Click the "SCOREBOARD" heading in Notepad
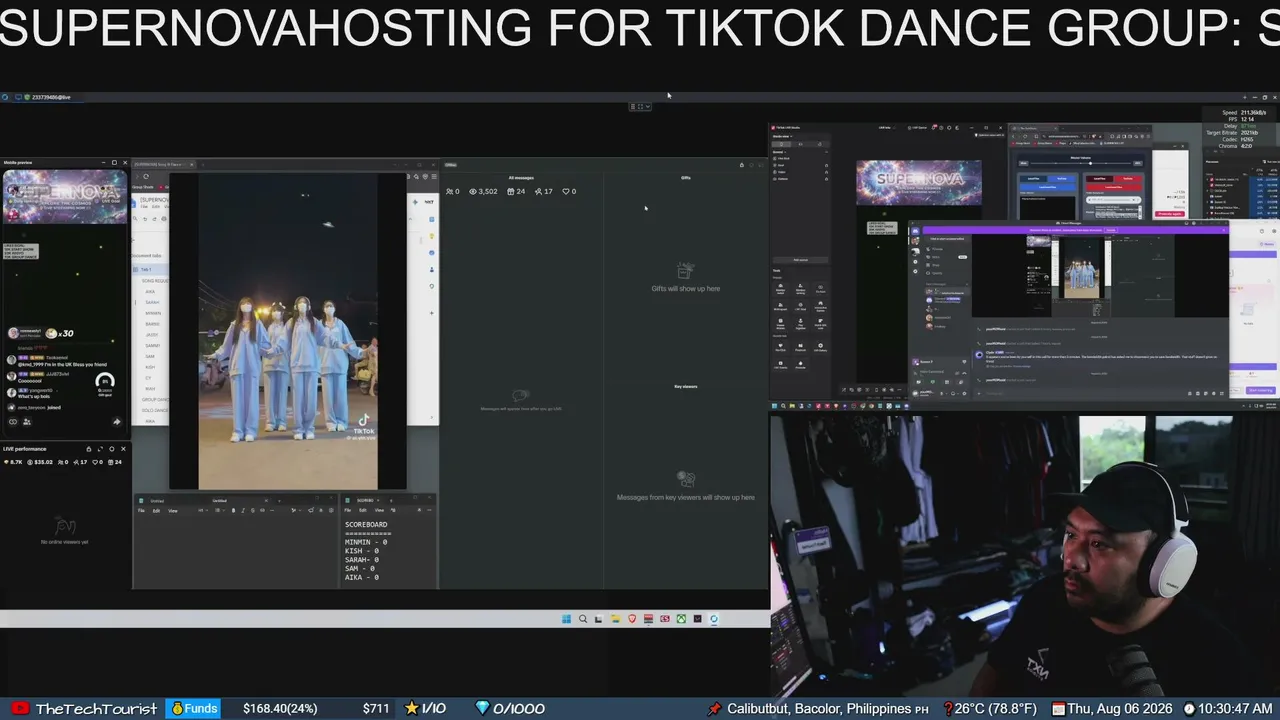Image resolution: width=1280 pixels, height=720 pixels. [x=366, y=524]
